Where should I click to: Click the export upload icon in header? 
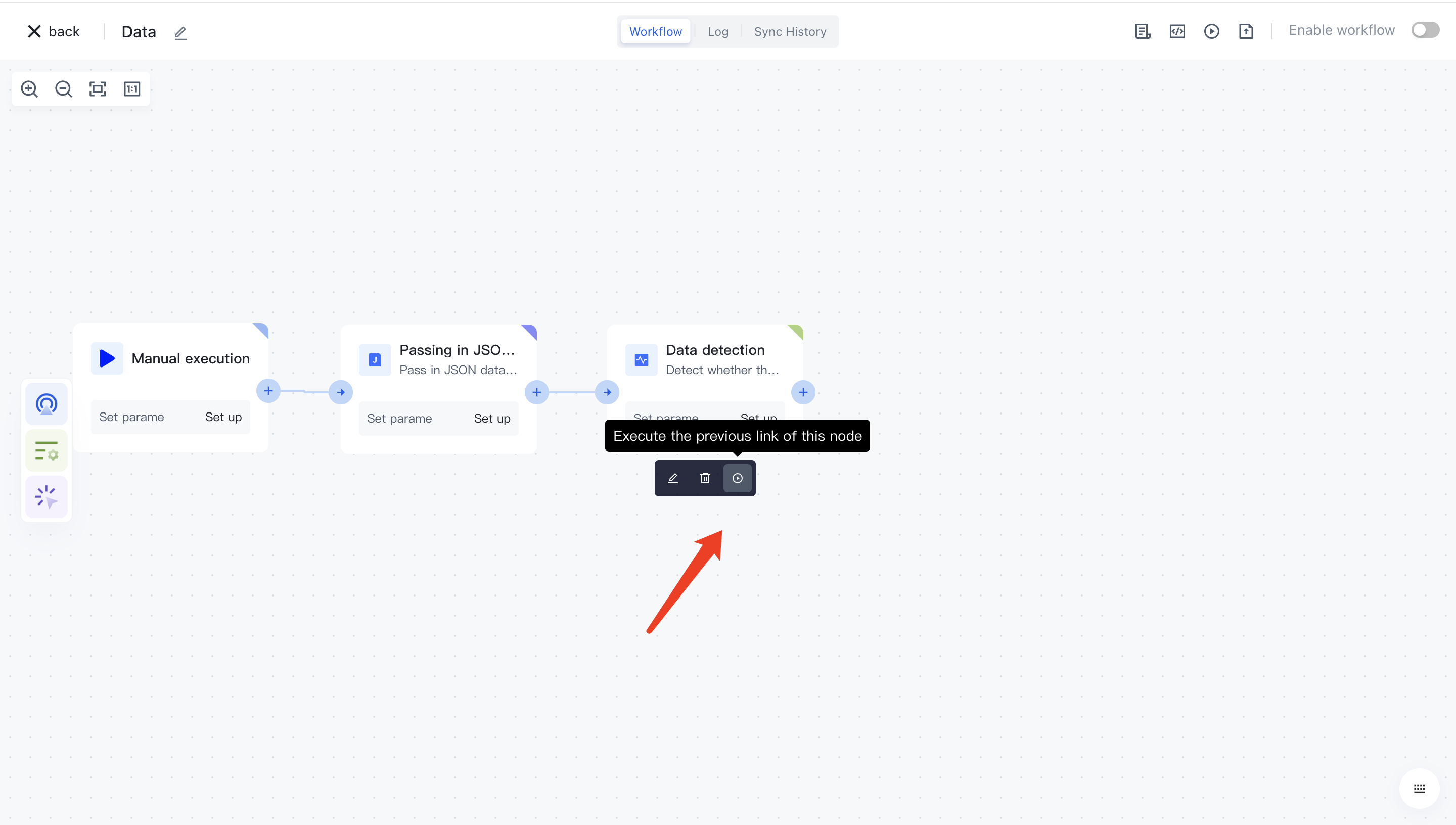1246,32
